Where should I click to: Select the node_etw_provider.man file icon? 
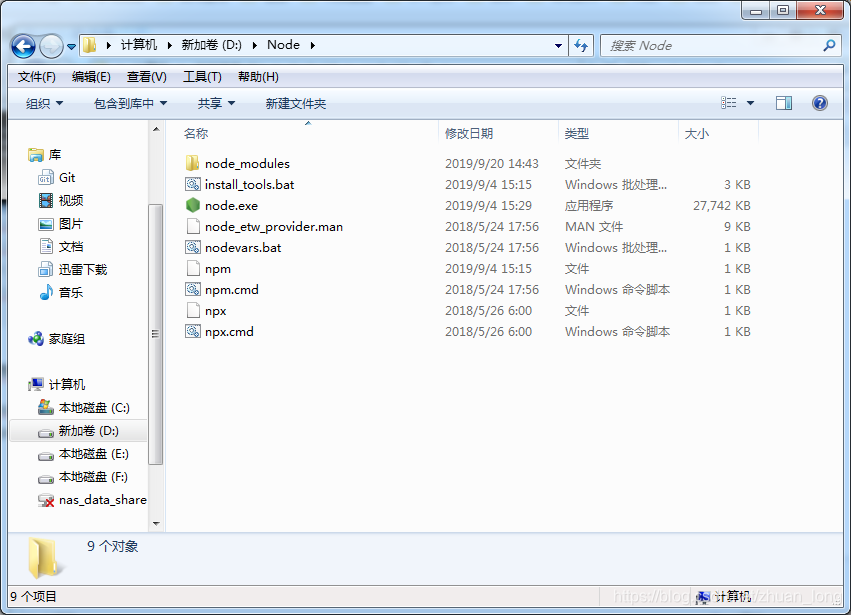pyautogui.click(x=193, y=226)
